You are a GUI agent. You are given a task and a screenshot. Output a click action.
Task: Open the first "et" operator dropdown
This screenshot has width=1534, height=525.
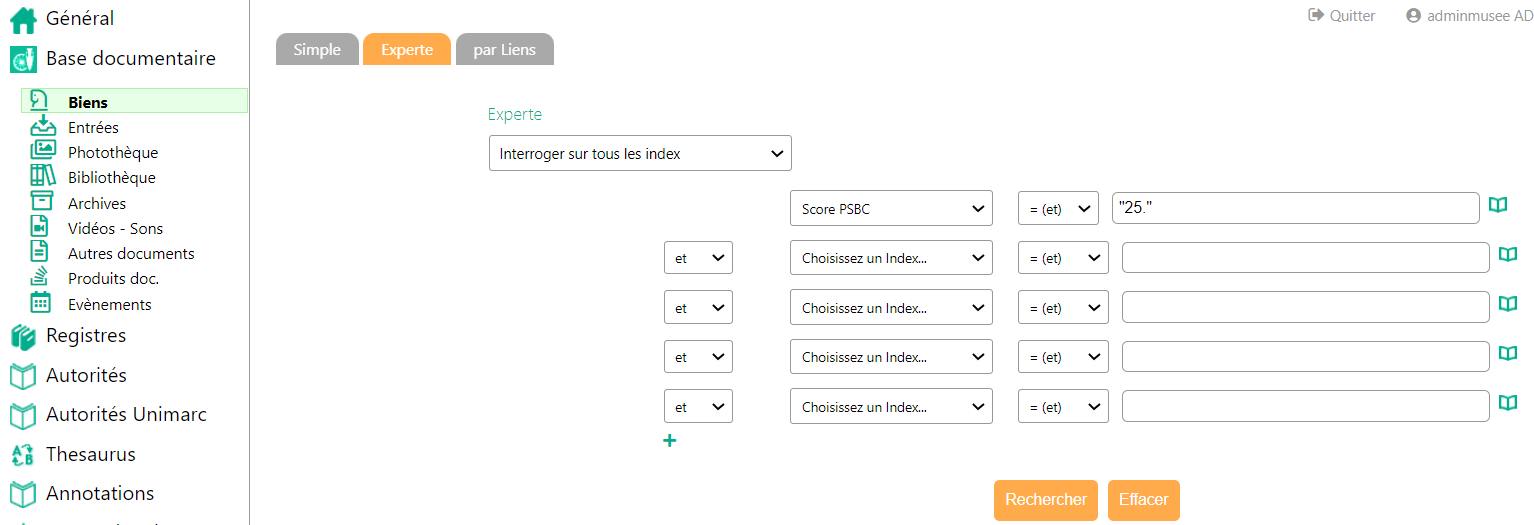(x=698, y=258)
